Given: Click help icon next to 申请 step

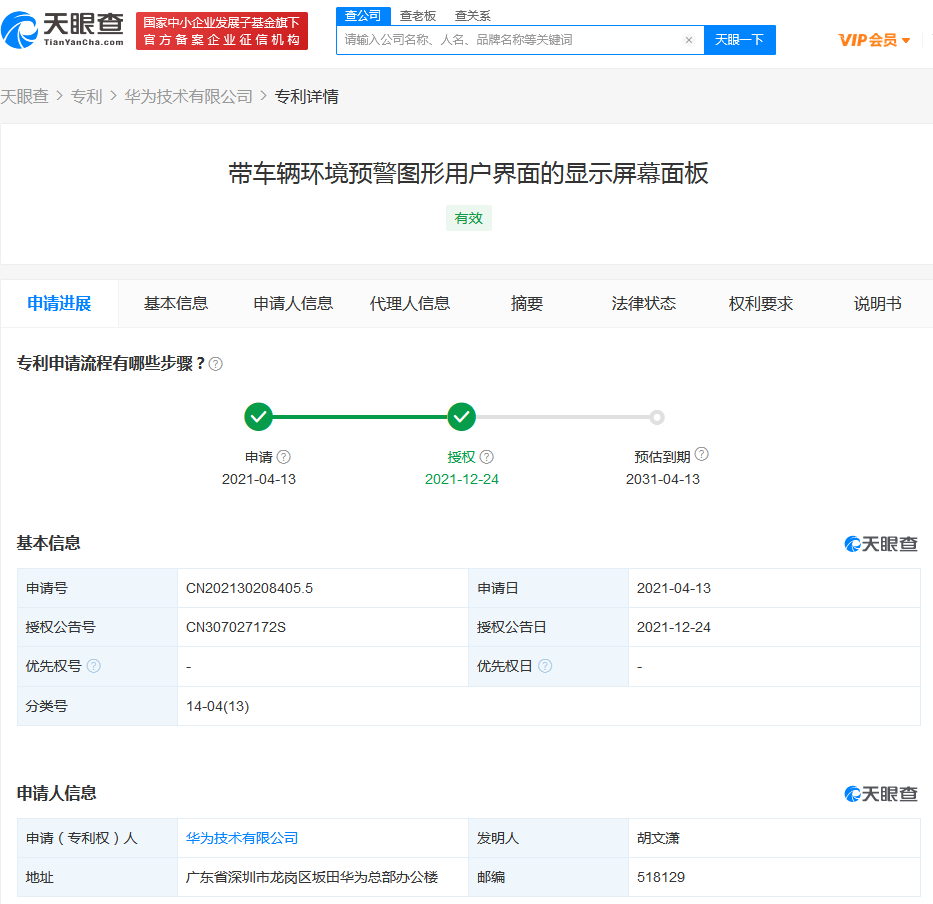Looking at the screenshot, I should (x=284, y=457).
